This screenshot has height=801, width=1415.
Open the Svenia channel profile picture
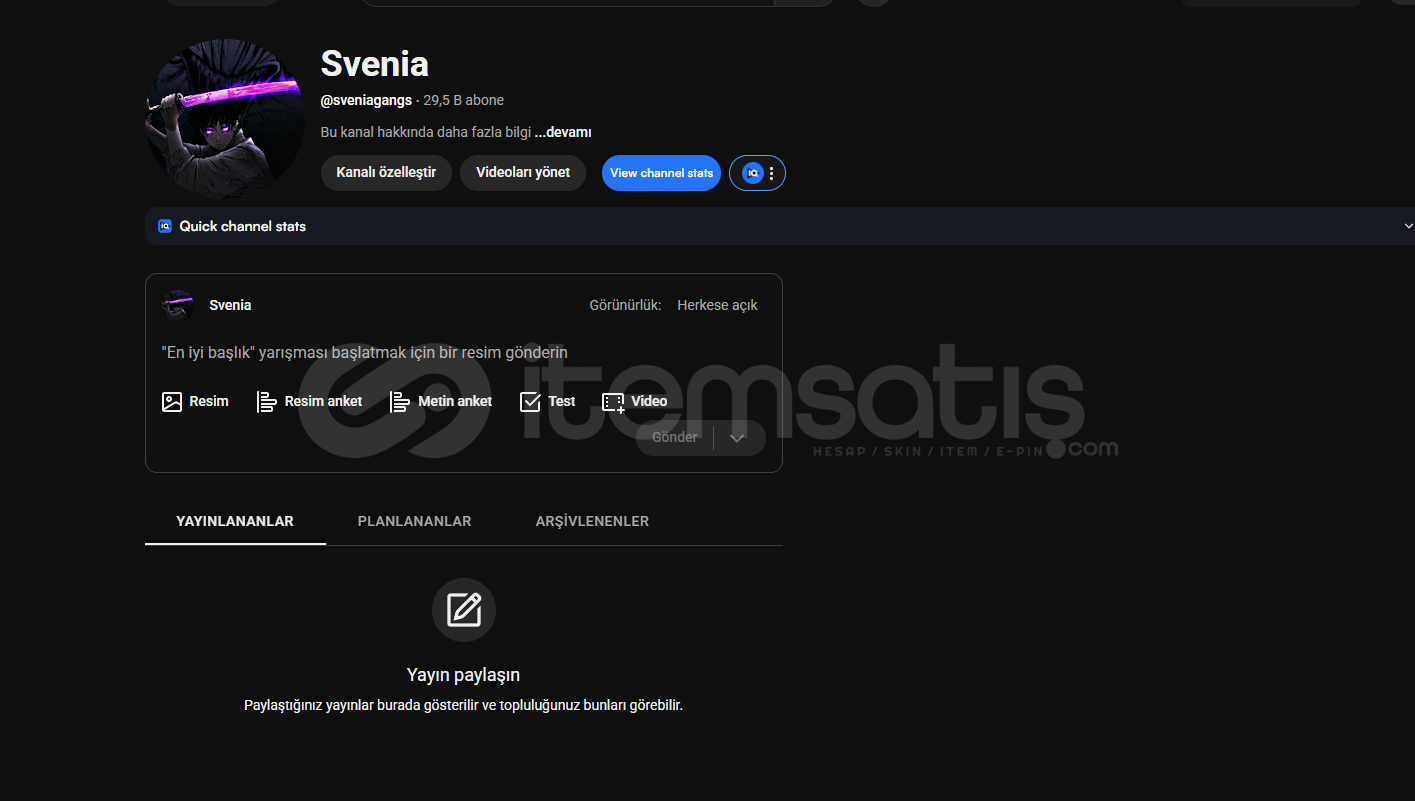pos(225,119)
